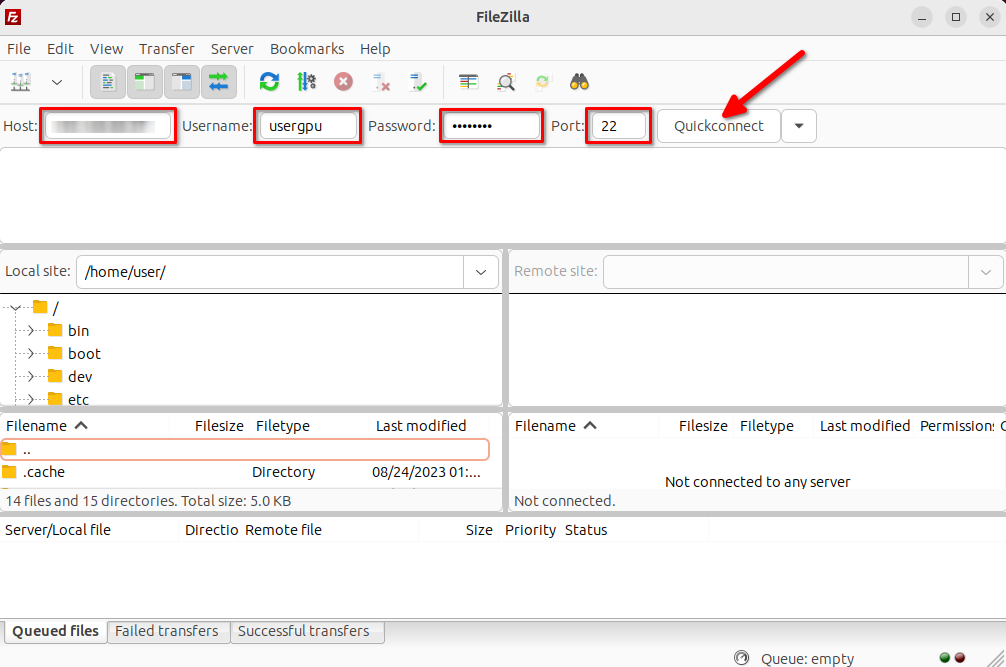Viewport: 1006px width, 667px height.
Task: Open the Local site path dropdown
Action: (481, 272)
